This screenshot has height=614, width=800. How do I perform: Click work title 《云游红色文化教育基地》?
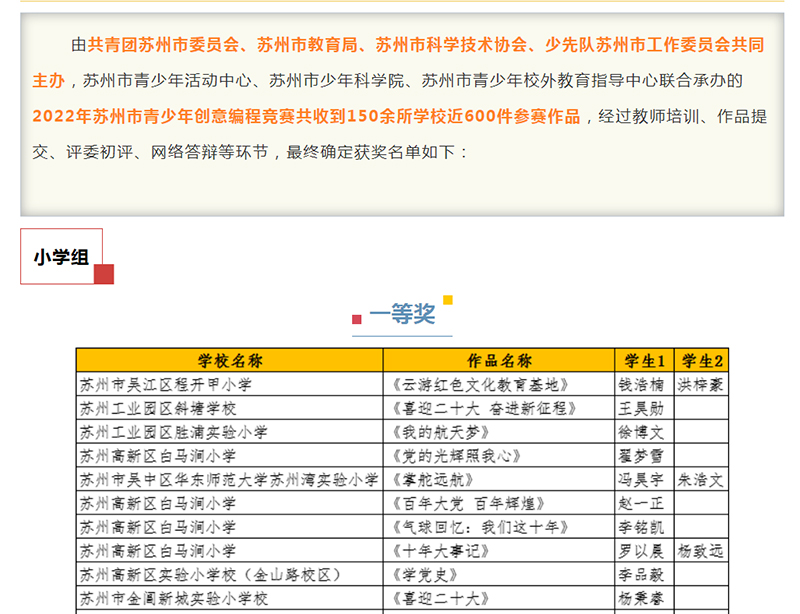click(480, 384)
